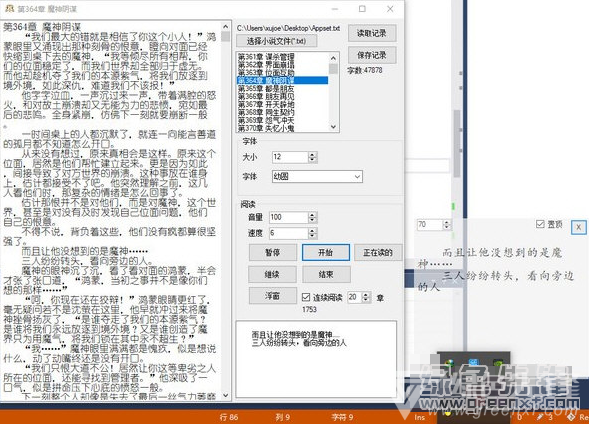Image resolution: width=589 pixels, height=424 pixels.
Task: Click the floating window's 70 value field
Action: click(x=430, y=225)
